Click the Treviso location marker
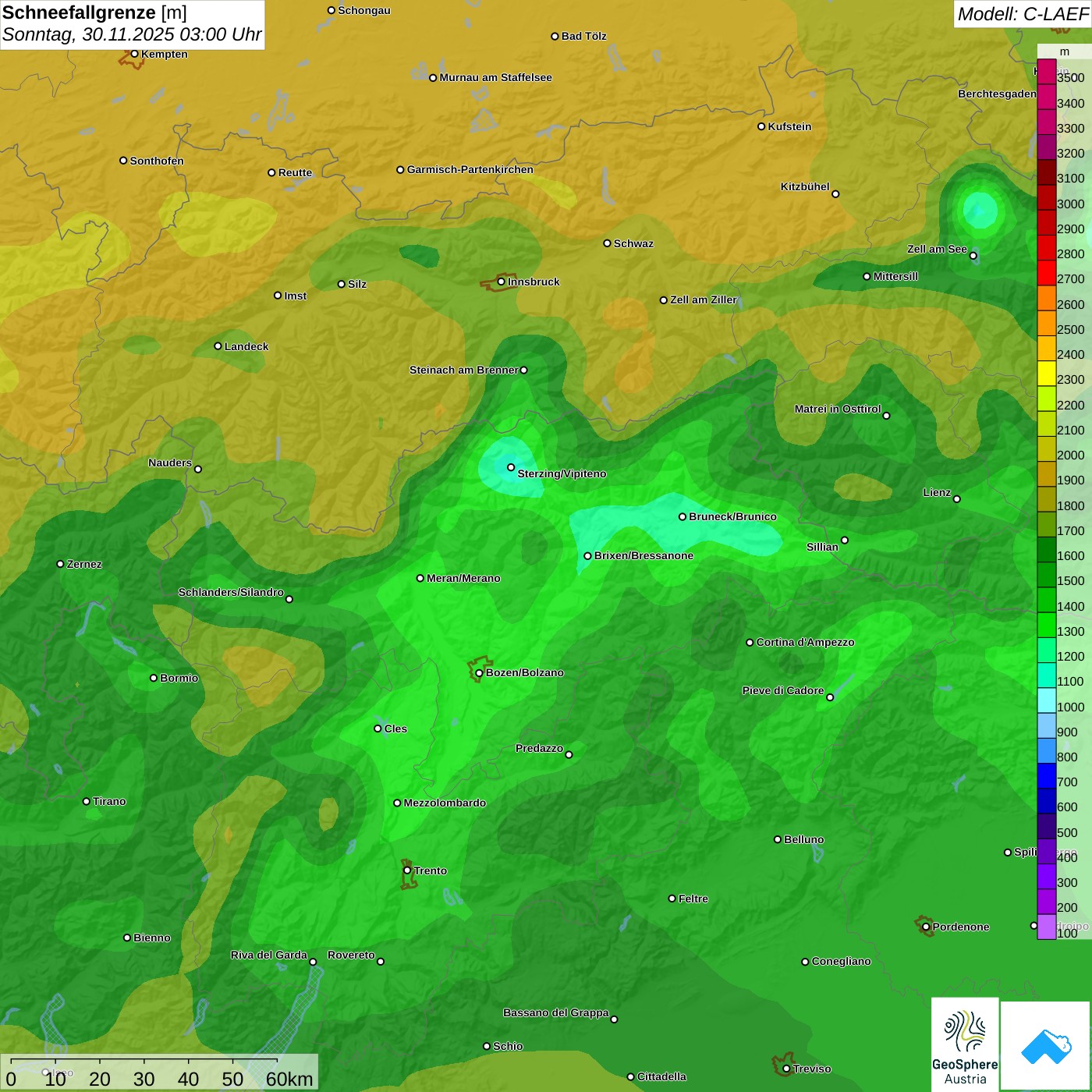The height and width of the screenshot is (1092, 1092). tap(786, 1069)
